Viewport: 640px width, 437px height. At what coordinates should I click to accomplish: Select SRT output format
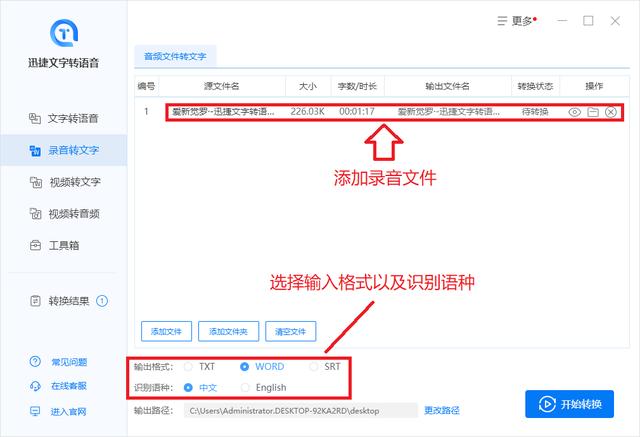click(x=325, y=366)
